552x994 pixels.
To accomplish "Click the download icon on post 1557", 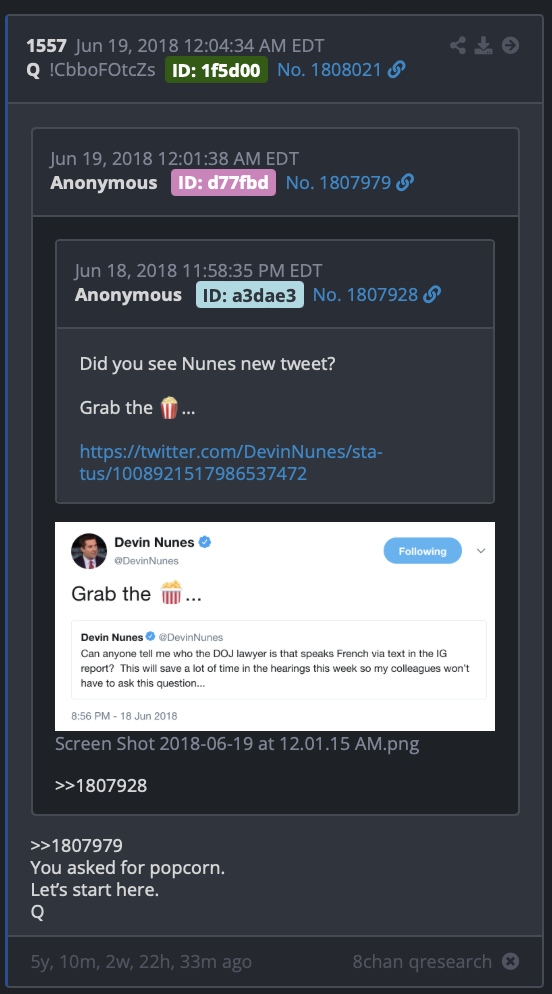I will coord(484,46).
